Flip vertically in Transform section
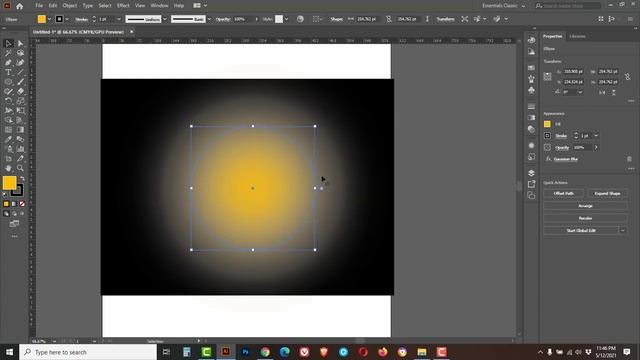Viewport: 640px width, 360px height. [x=613, y=93]
